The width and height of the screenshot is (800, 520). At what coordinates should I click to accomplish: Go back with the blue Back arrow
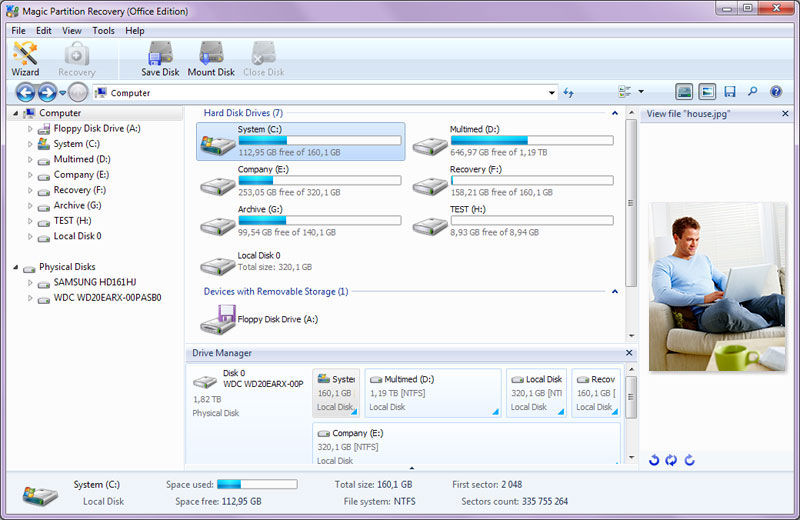(26, 93)
